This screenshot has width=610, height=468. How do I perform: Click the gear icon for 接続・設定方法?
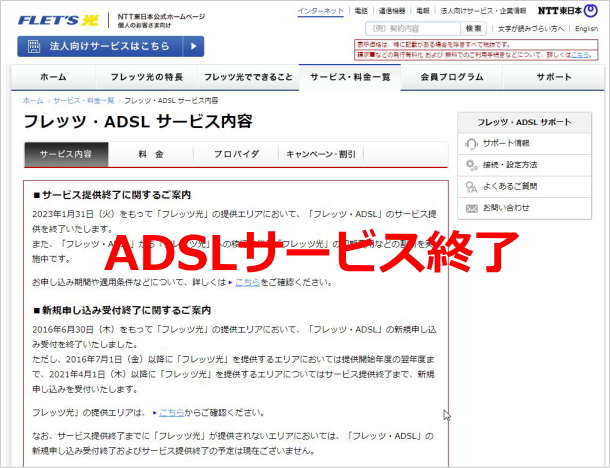471,165
